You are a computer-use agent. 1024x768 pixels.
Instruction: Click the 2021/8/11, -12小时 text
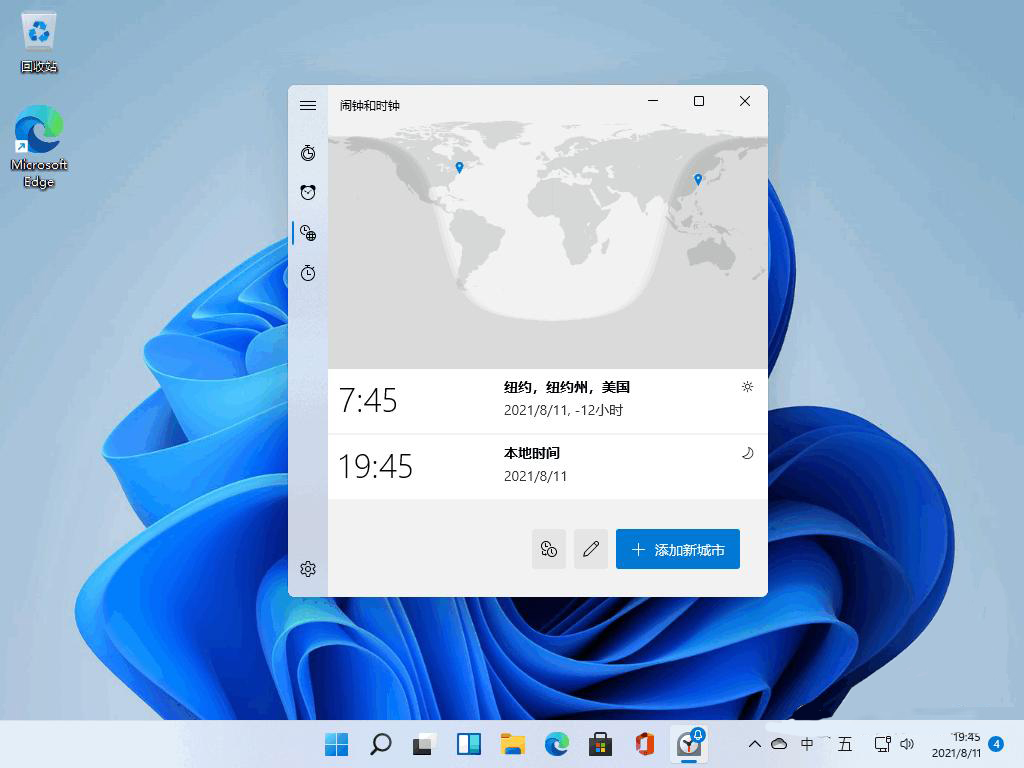[563, 410]
